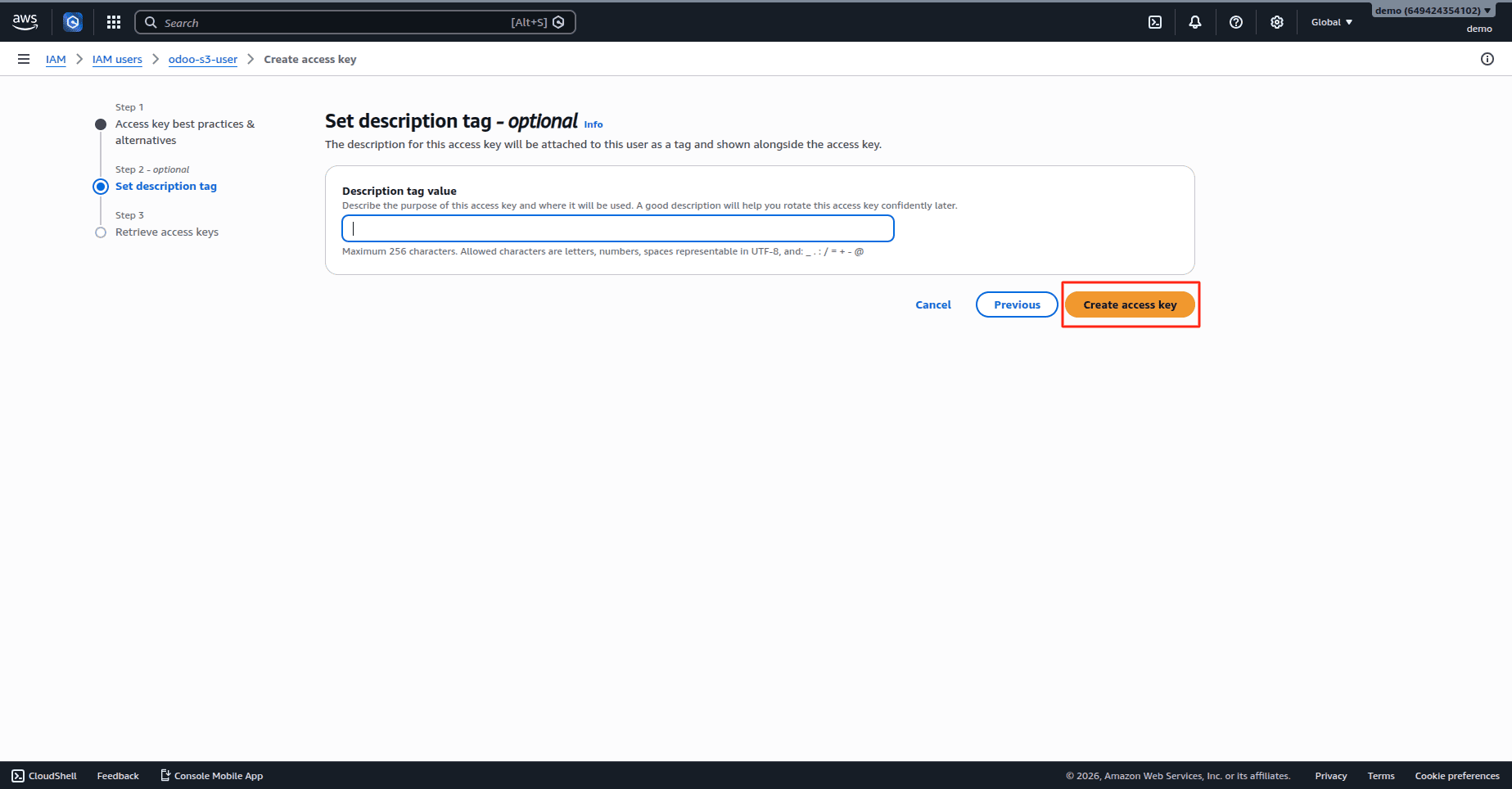Open CloudShell icon in top navigation

click(1155, 22)
